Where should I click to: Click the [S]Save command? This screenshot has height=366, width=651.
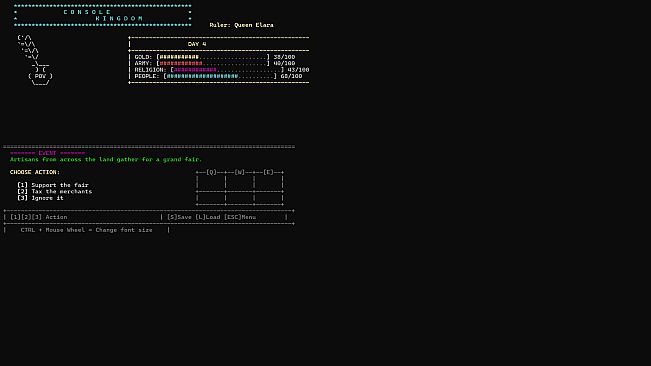[179, 217]
